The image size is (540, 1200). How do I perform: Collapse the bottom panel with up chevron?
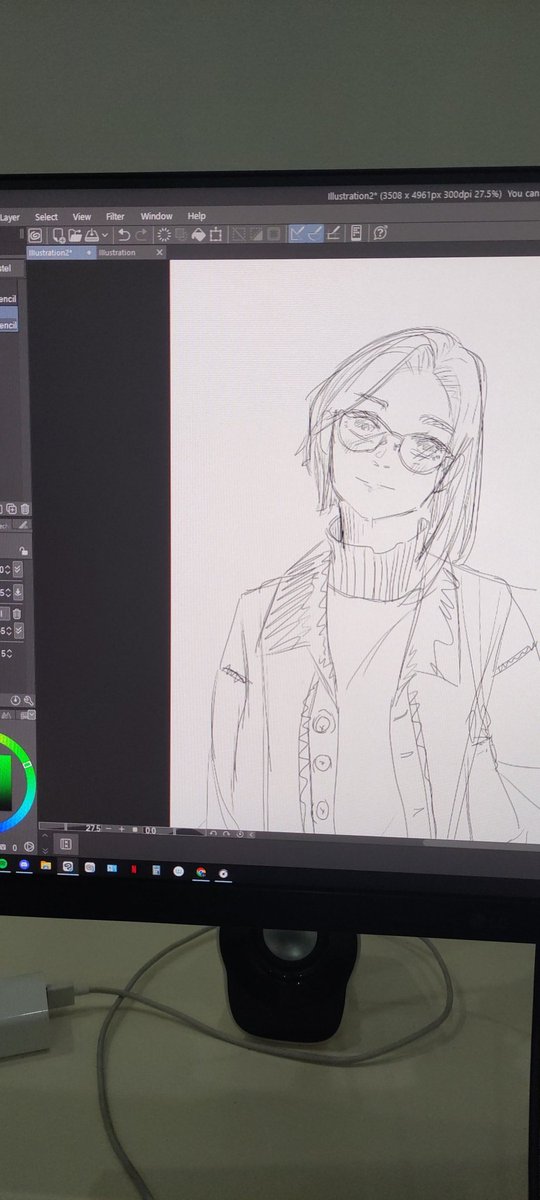(x=44, y=835)
